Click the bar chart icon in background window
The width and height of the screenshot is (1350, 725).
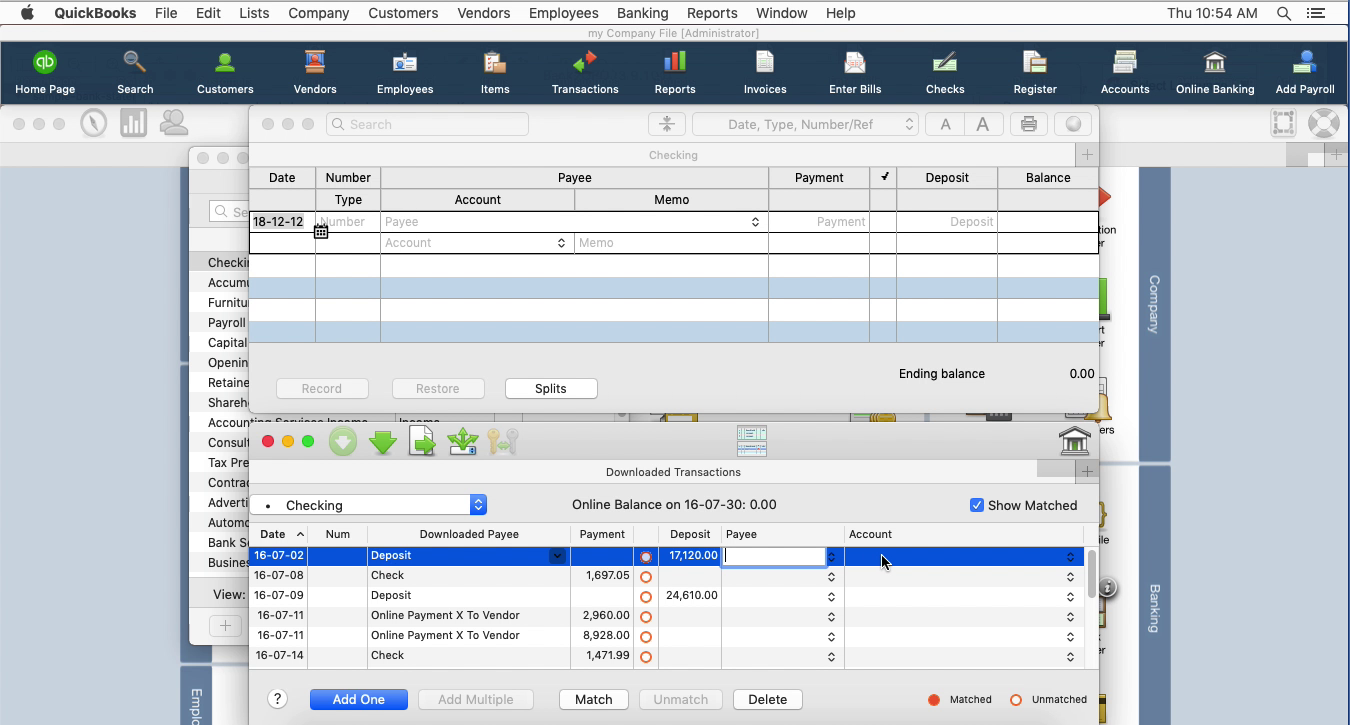point(133,123)
